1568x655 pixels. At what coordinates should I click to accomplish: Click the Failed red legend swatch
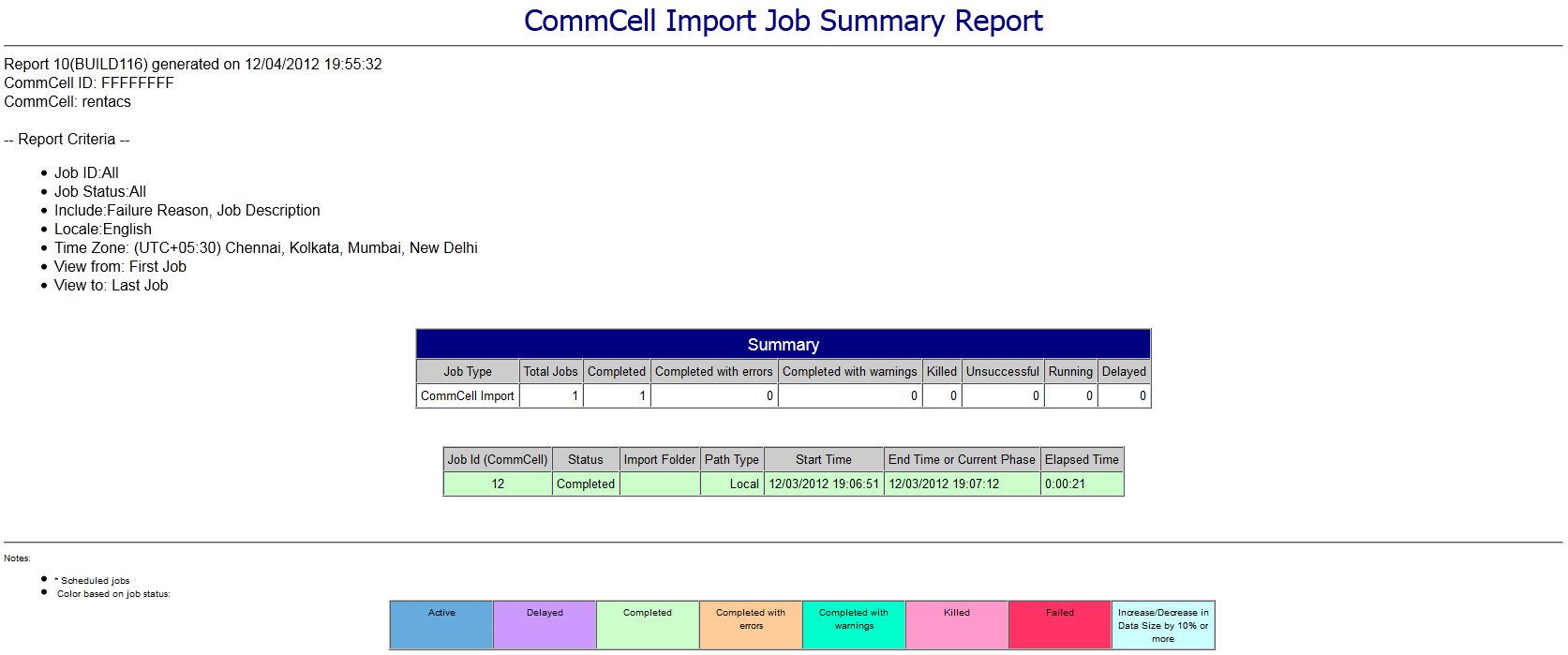click(x=1060, y=625)
